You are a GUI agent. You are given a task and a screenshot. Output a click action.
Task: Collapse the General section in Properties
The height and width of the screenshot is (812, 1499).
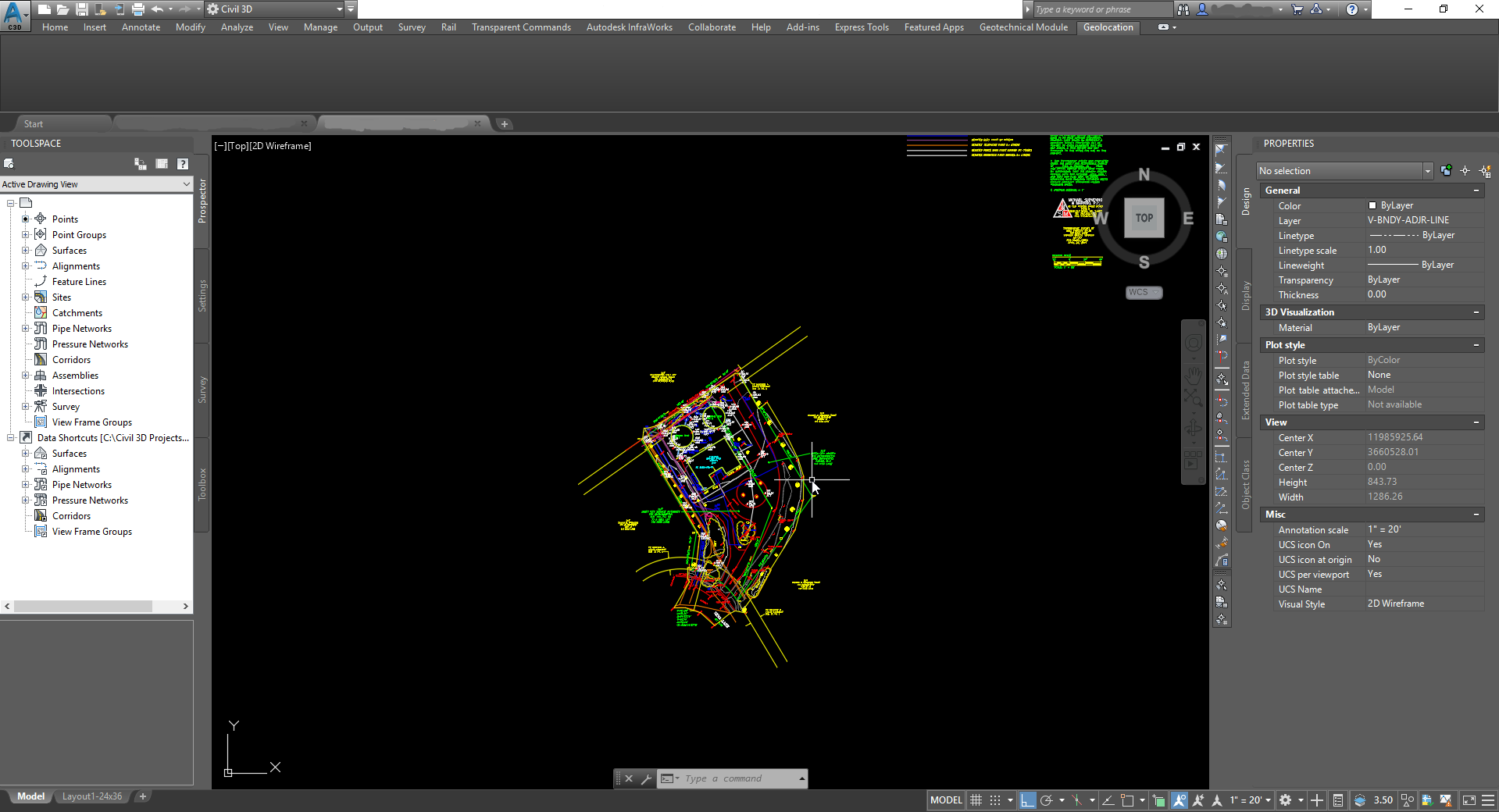coord(1476,191)
